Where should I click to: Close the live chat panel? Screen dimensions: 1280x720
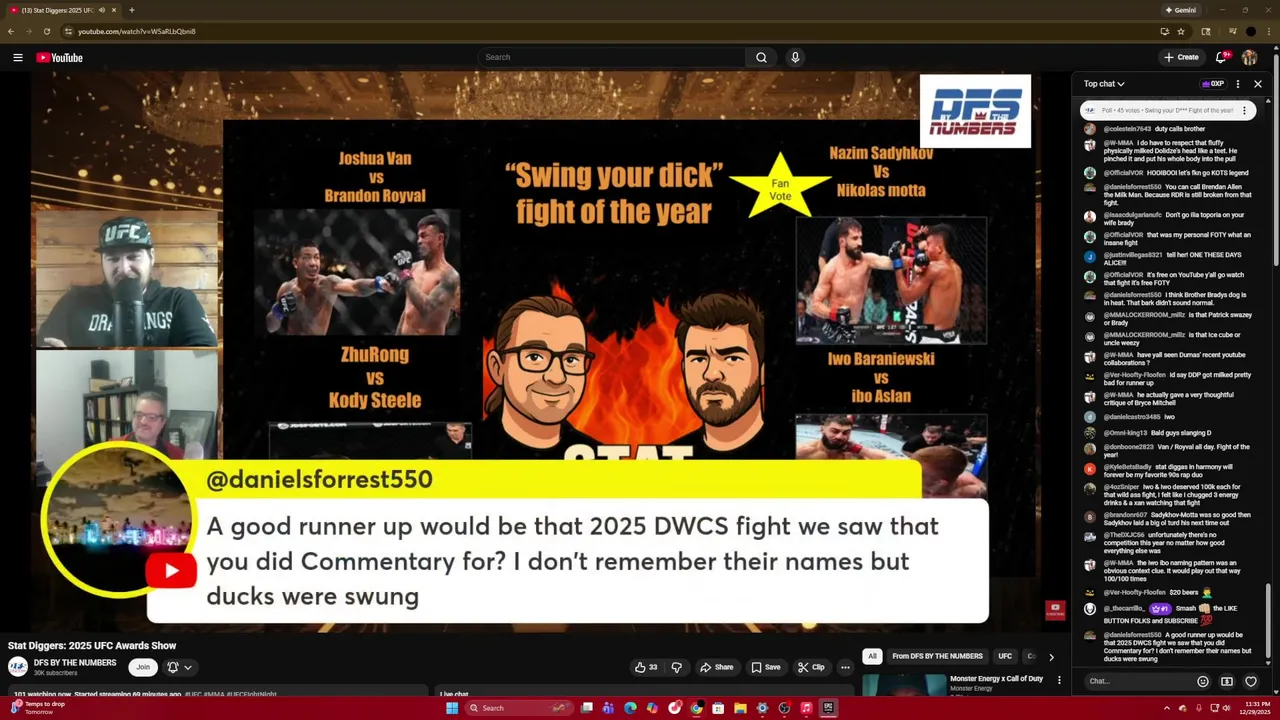point(1258,84)
